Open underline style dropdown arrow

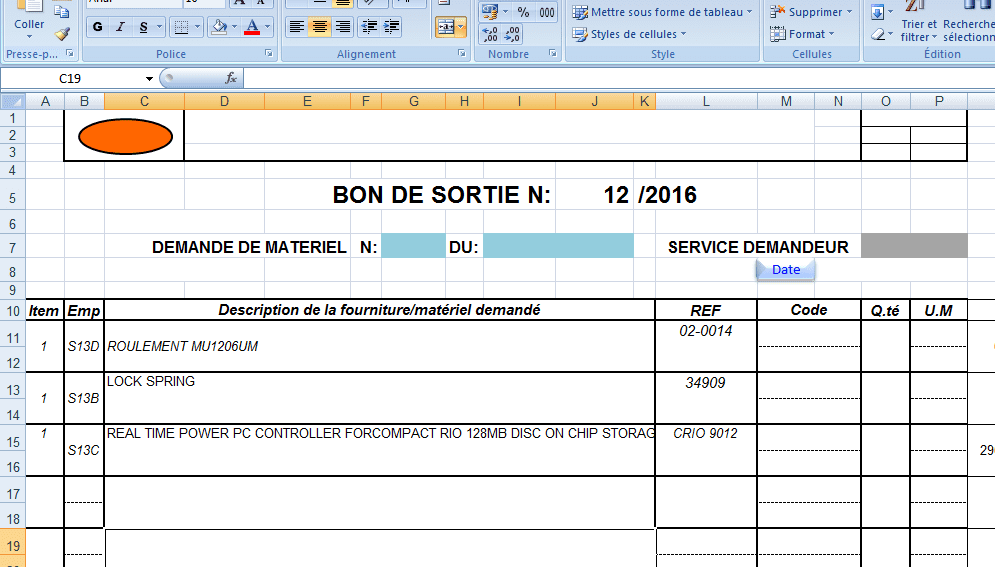[159, 27]
